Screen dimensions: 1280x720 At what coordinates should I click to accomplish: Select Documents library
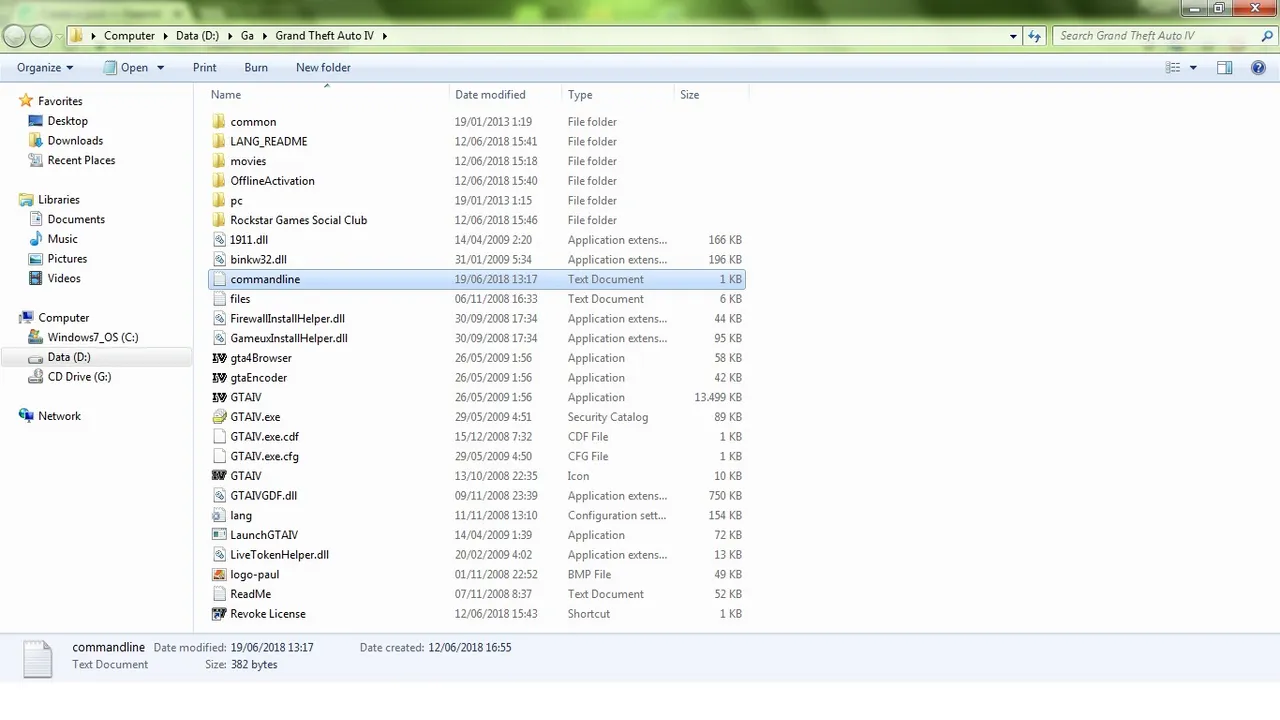point(76,219)
